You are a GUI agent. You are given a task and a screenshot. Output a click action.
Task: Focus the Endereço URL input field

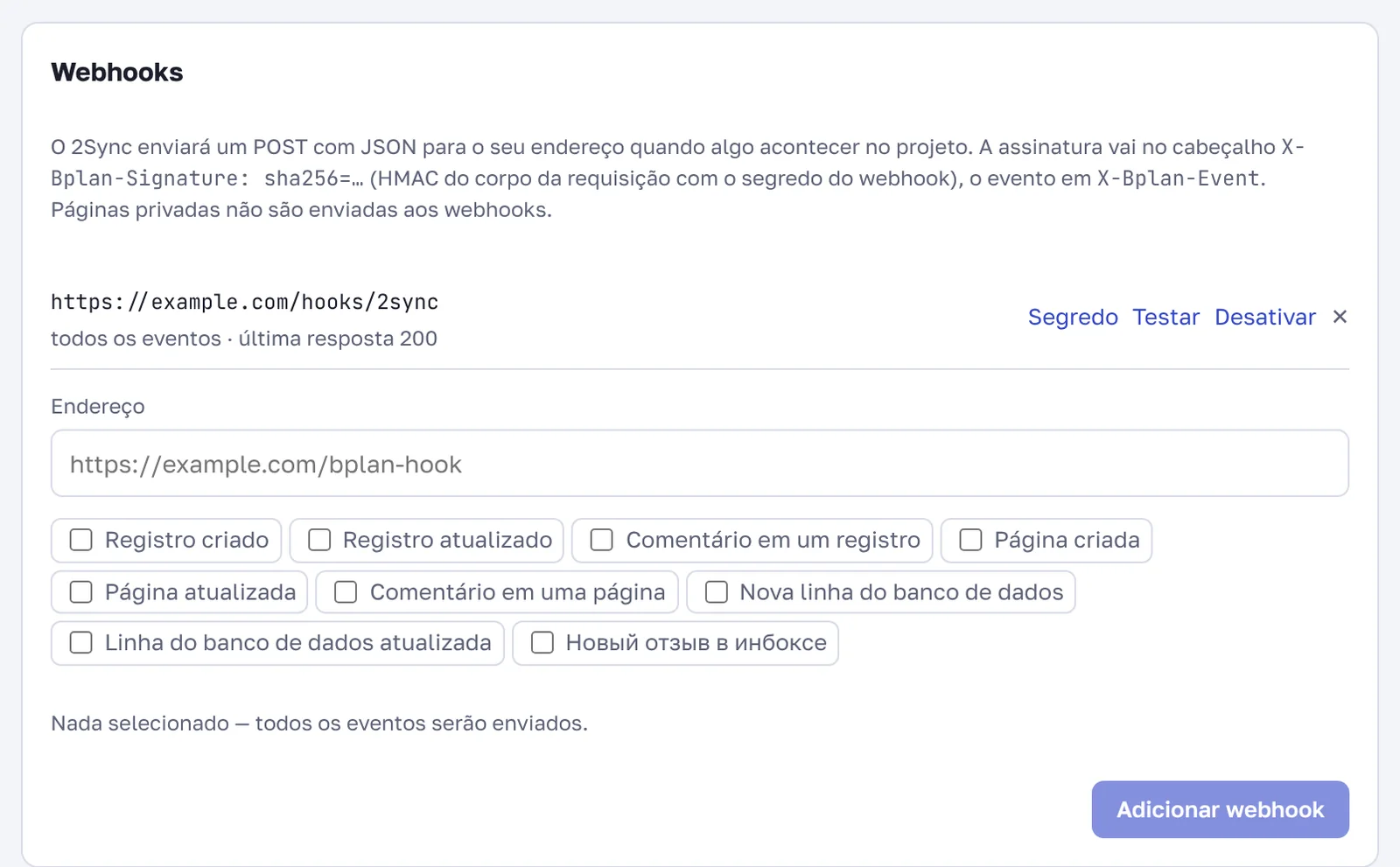tap(699, 463)
